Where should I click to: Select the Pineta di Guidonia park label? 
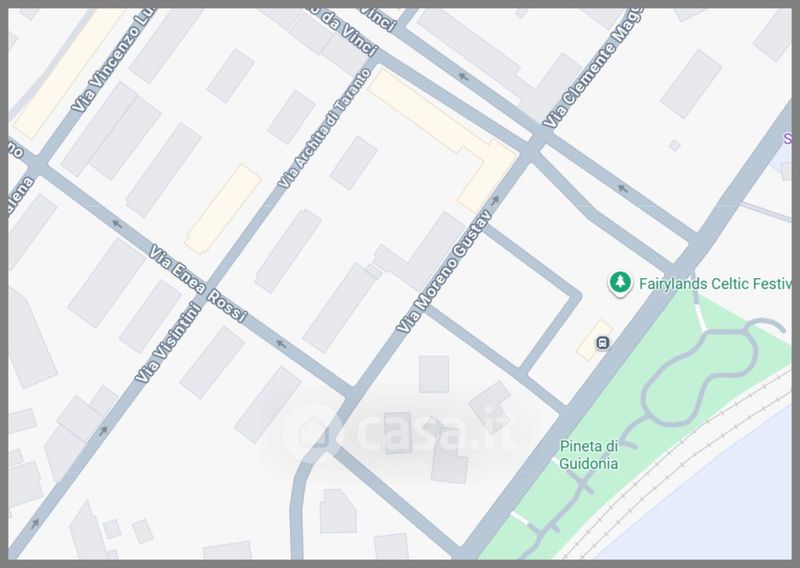tap(589, 455)
